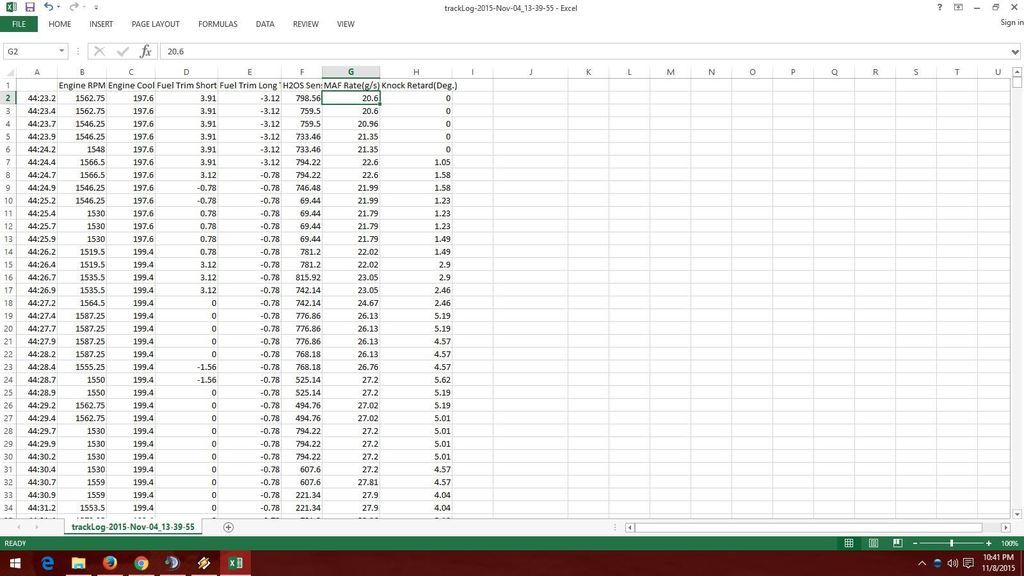
Task: Click the green FILE button
Action: click(18, 24)
